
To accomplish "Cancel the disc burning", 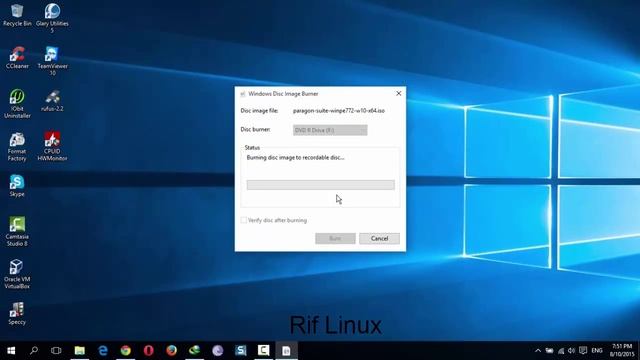I will 379,238.
